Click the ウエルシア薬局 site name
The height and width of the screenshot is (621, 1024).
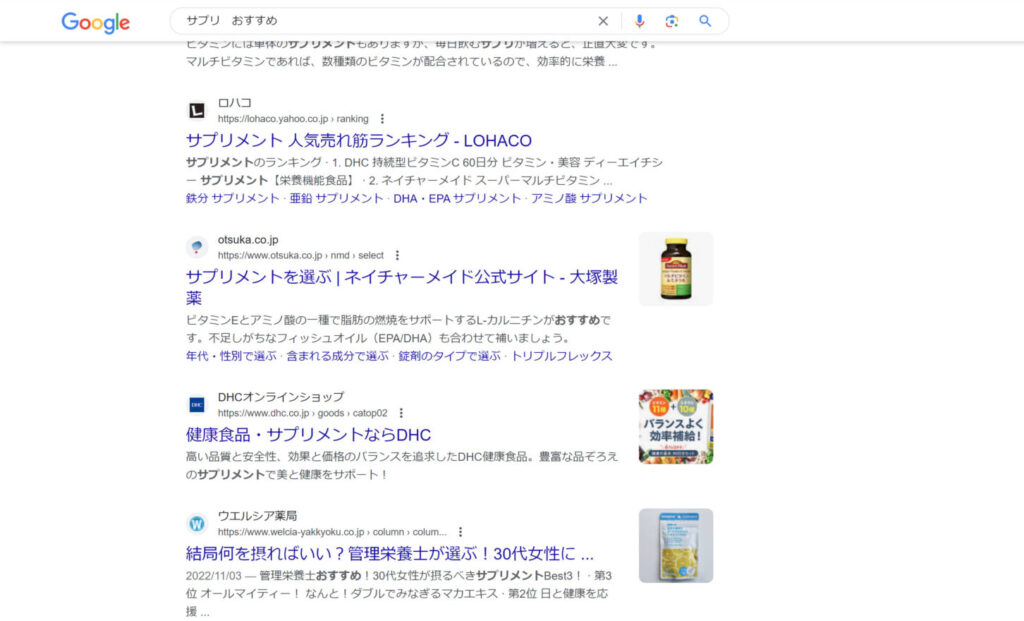coord(257,516)
